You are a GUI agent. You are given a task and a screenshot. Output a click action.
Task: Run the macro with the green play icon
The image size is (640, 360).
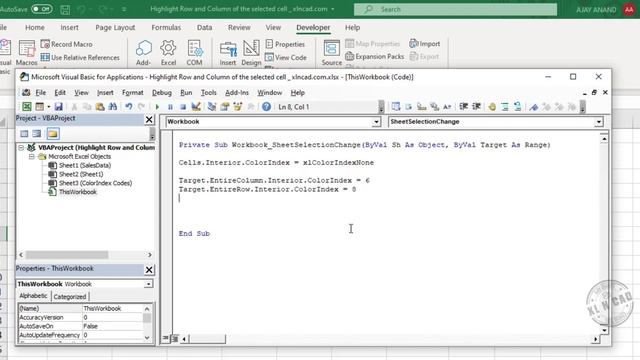click(x=157, y=107)
